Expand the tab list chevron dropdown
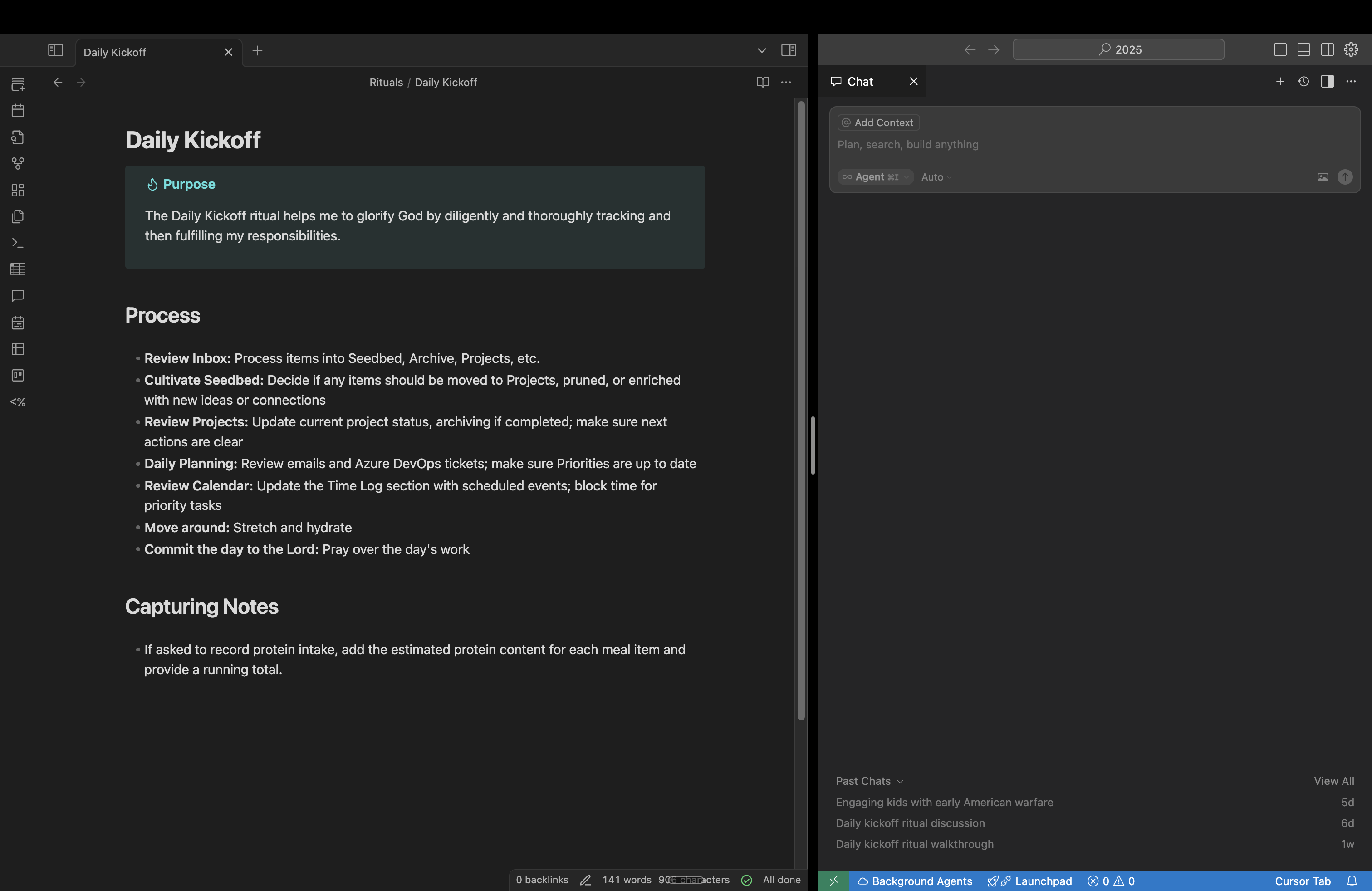Screen dimensions: 1372x891 [761, 50]
